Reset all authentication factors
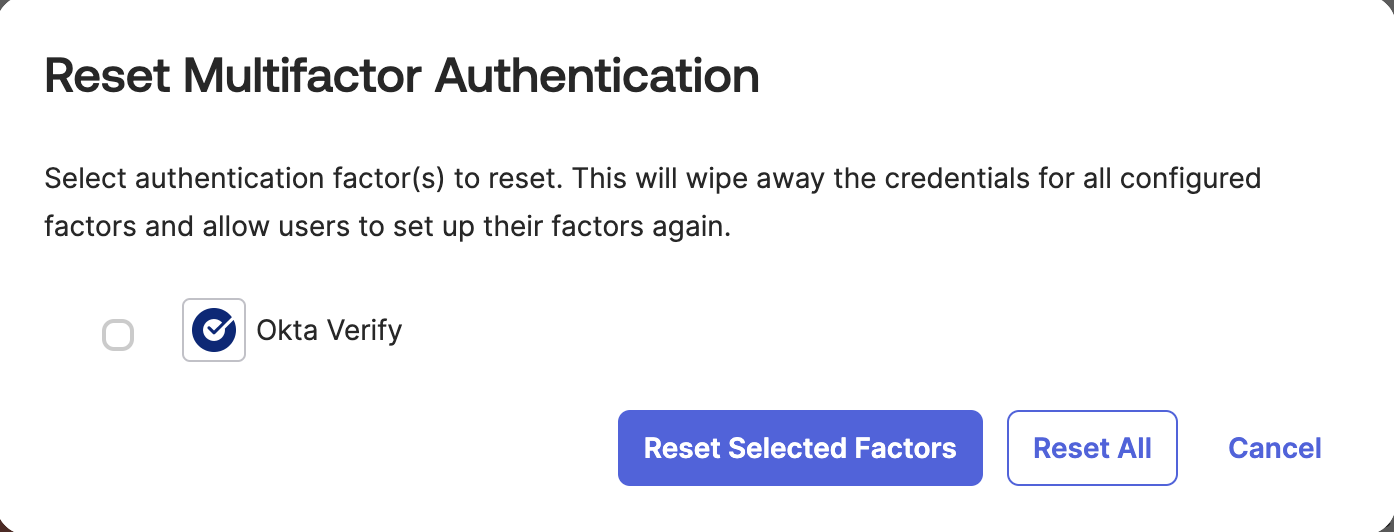Viewport: 1394px width, 532px height. [x=1092, y=448]
